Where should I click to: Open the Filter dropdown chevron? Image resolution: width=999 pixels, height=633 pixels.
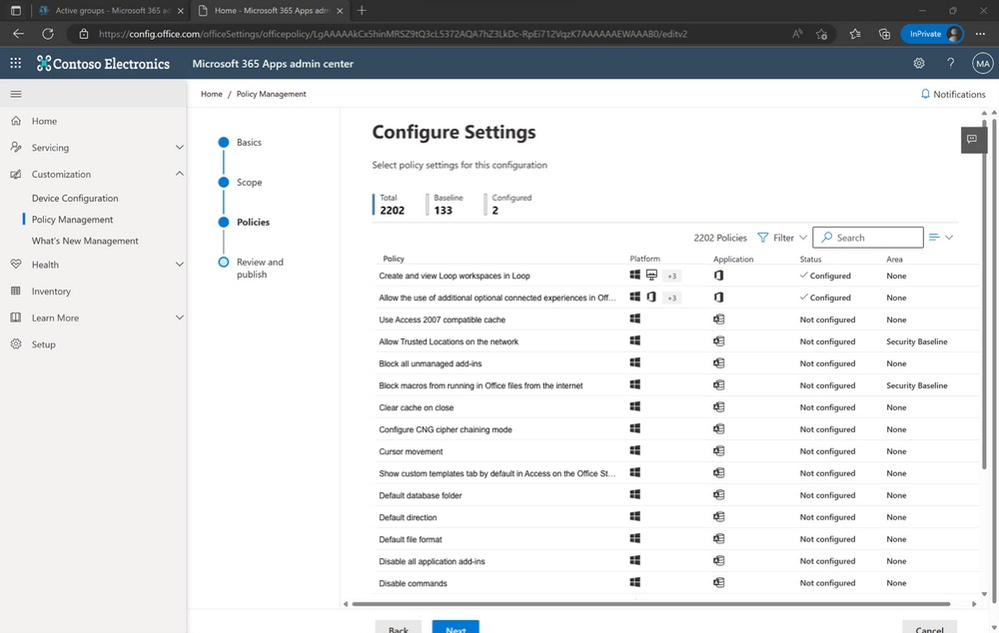pos(803,238)
